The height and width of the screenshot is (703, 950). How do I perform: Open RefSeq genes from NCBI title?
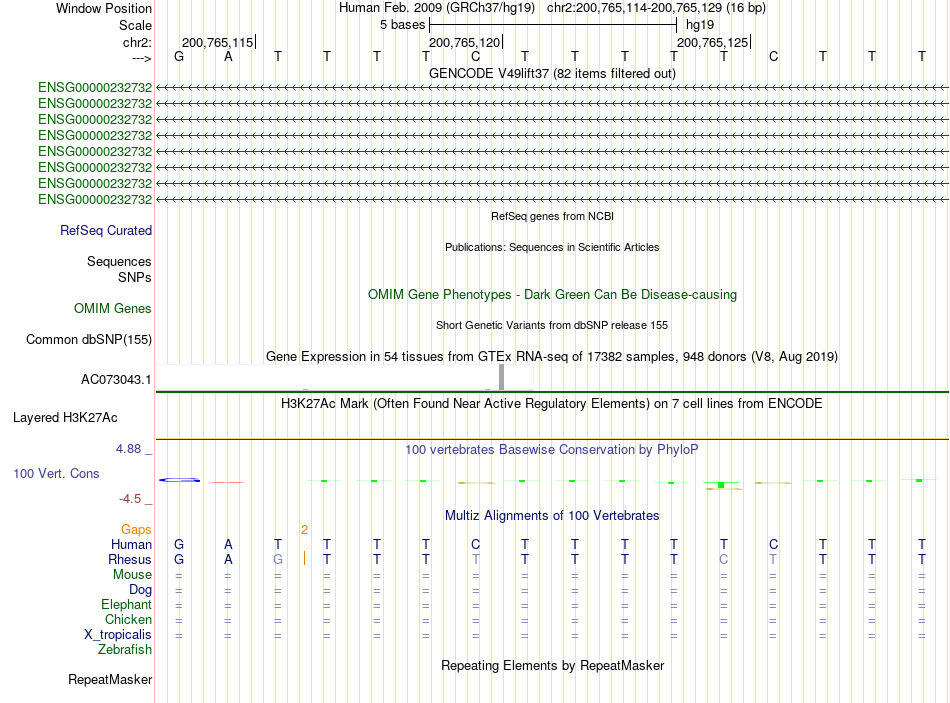coord(553,216)
